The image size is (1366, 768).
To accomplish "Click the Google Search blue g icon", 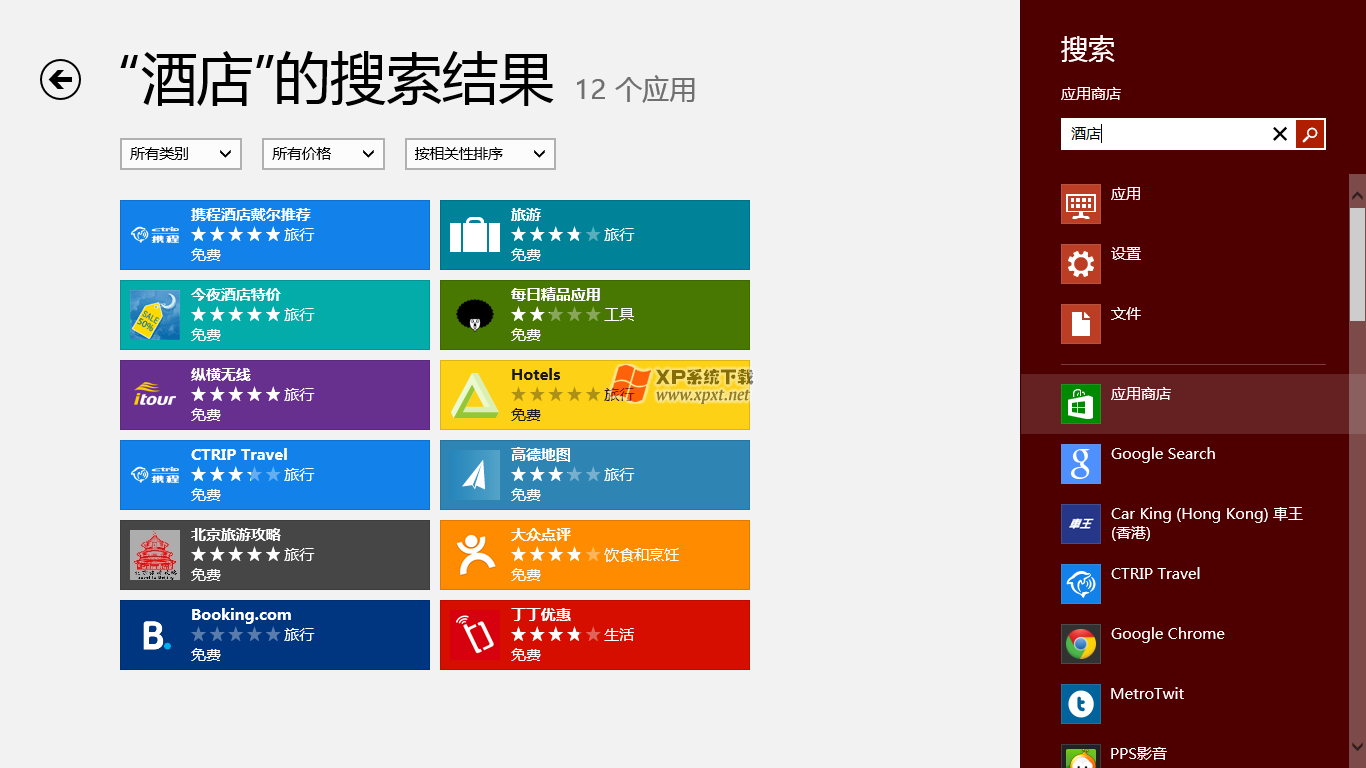I will pos(1081,464).
